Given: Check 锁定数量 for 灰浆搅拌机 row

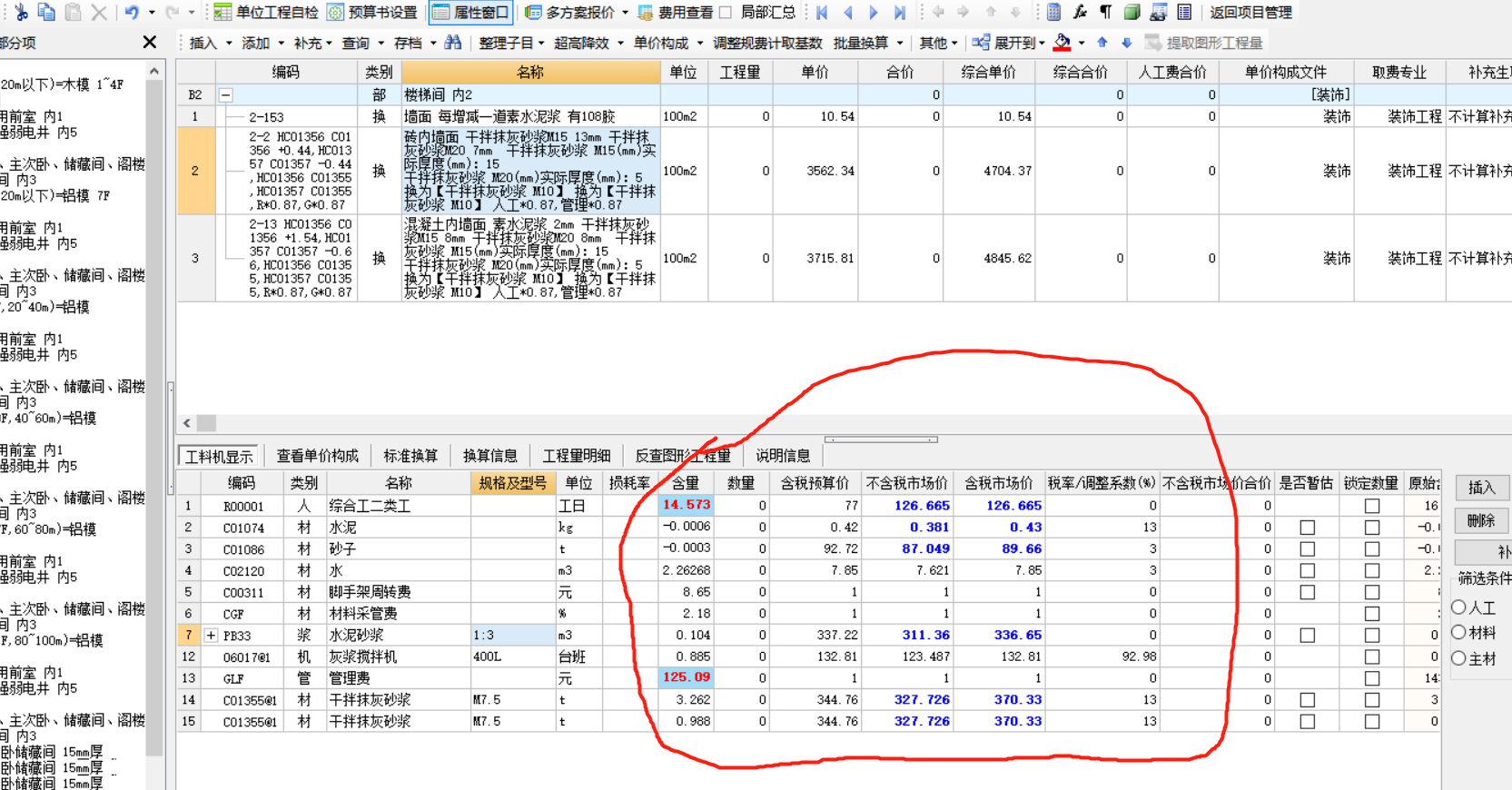Looking at the screenshot, I should (1372, 657).
